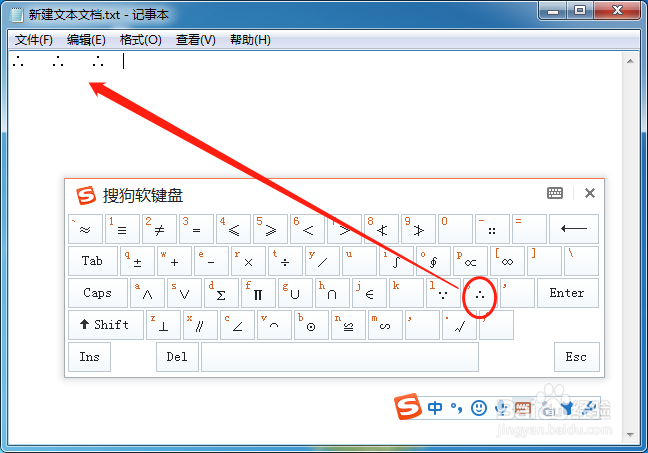Viewport: 648px width, 453px height.
Task: Click the proportional-to ∝ key
Action: [x=470, y=261]
